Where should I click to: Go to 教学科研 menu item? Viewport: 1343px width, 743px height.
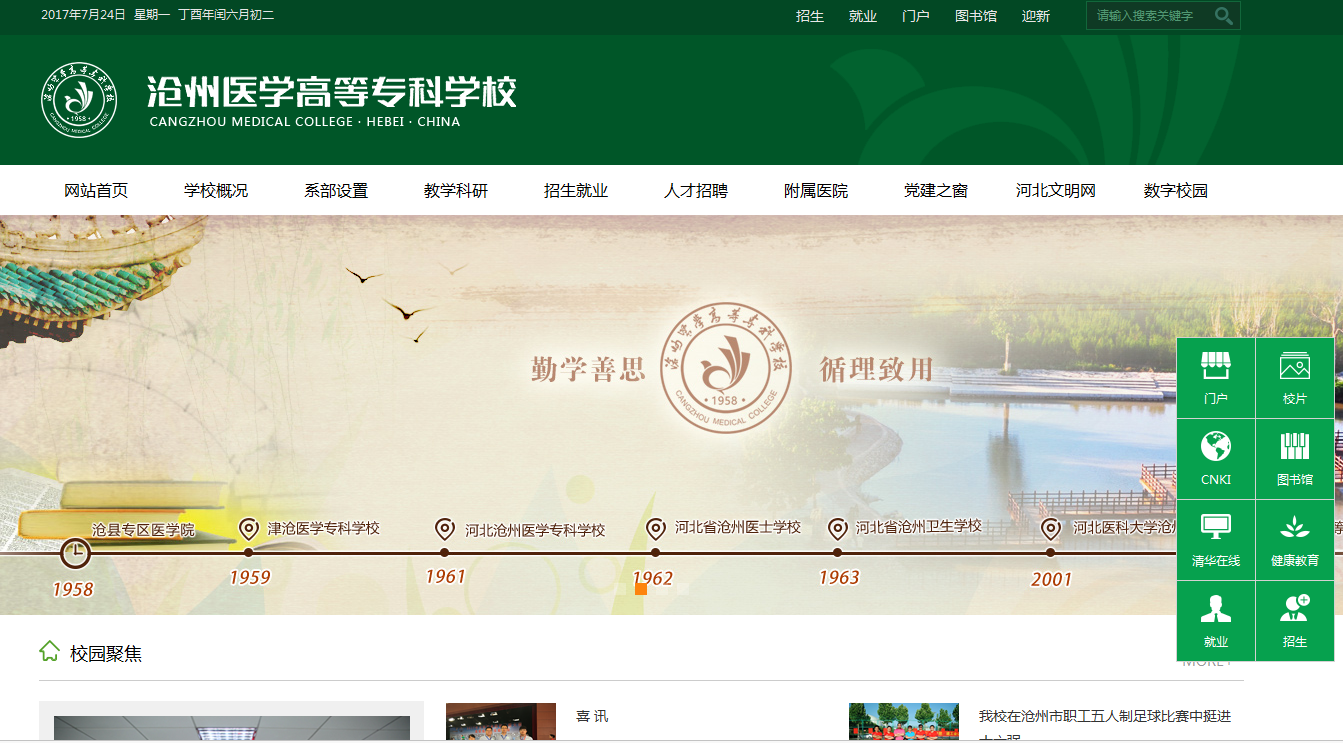coord(456,191)
